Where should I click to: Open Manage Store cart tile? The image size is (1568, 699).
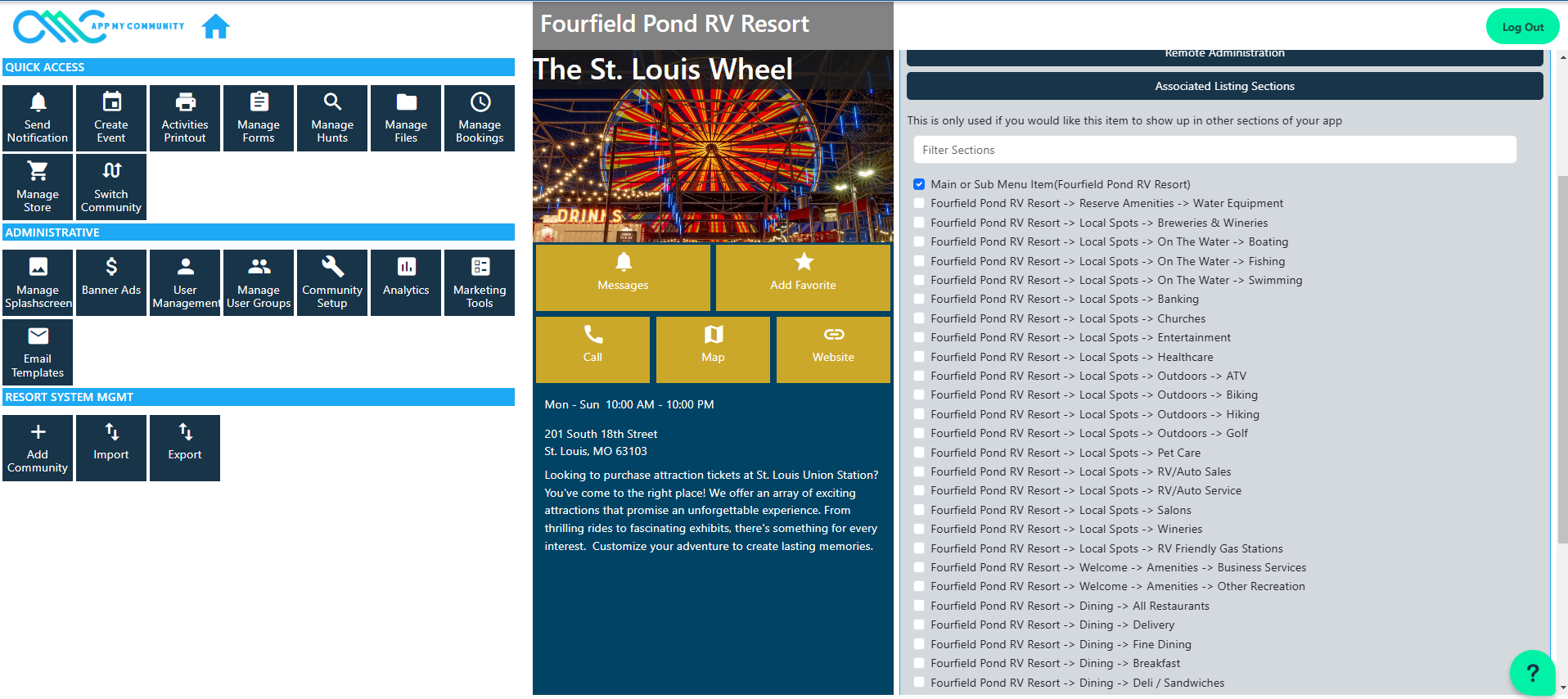click(x=38, y=187)
